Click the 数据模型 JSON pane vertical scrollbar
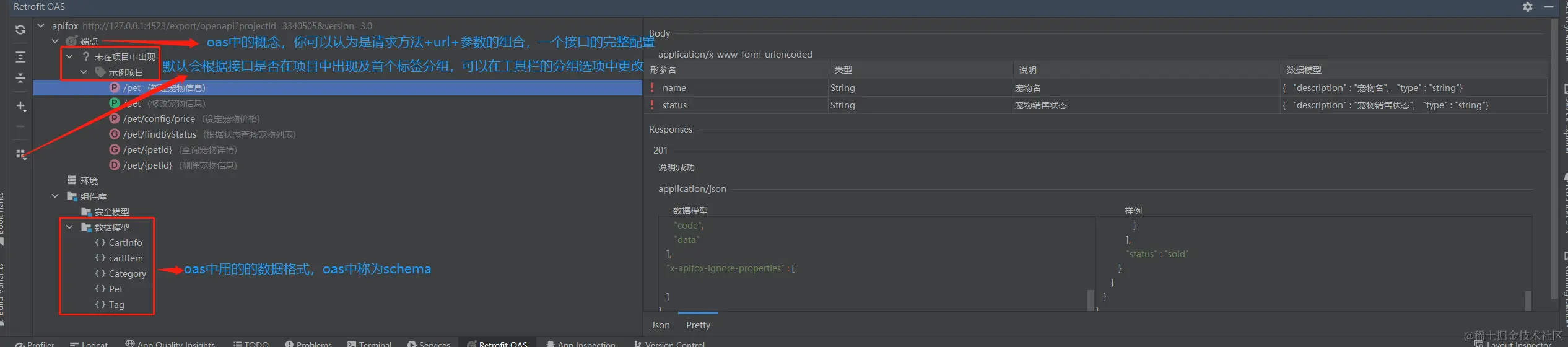The height and width of the screenshot is (347, 1568). click(1091, 300)
